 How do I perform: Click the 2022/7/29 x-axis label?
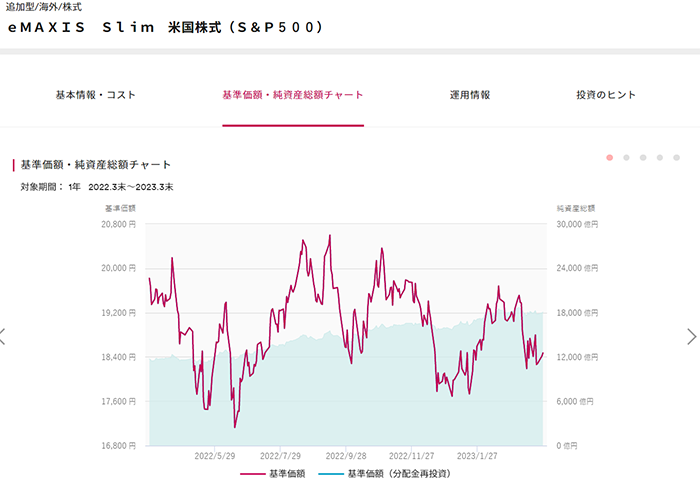(x=280, y=456)
